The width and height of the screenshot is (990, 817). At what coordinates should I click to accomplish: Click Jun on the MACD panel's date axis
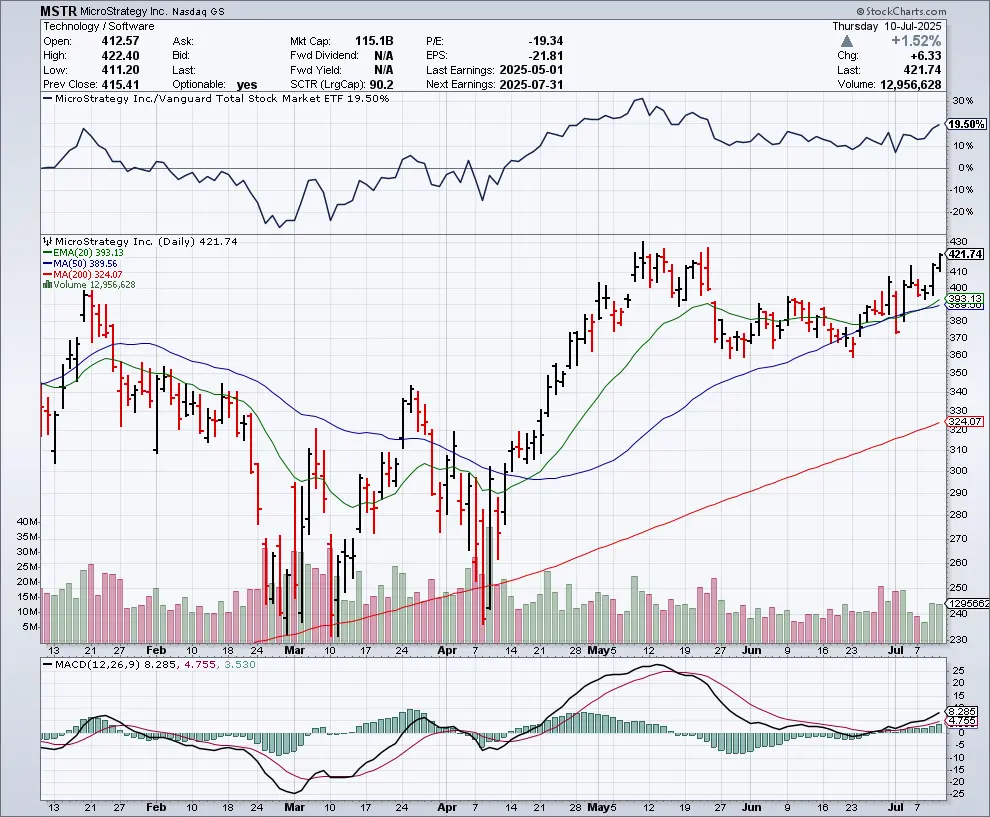coord(751,807)
